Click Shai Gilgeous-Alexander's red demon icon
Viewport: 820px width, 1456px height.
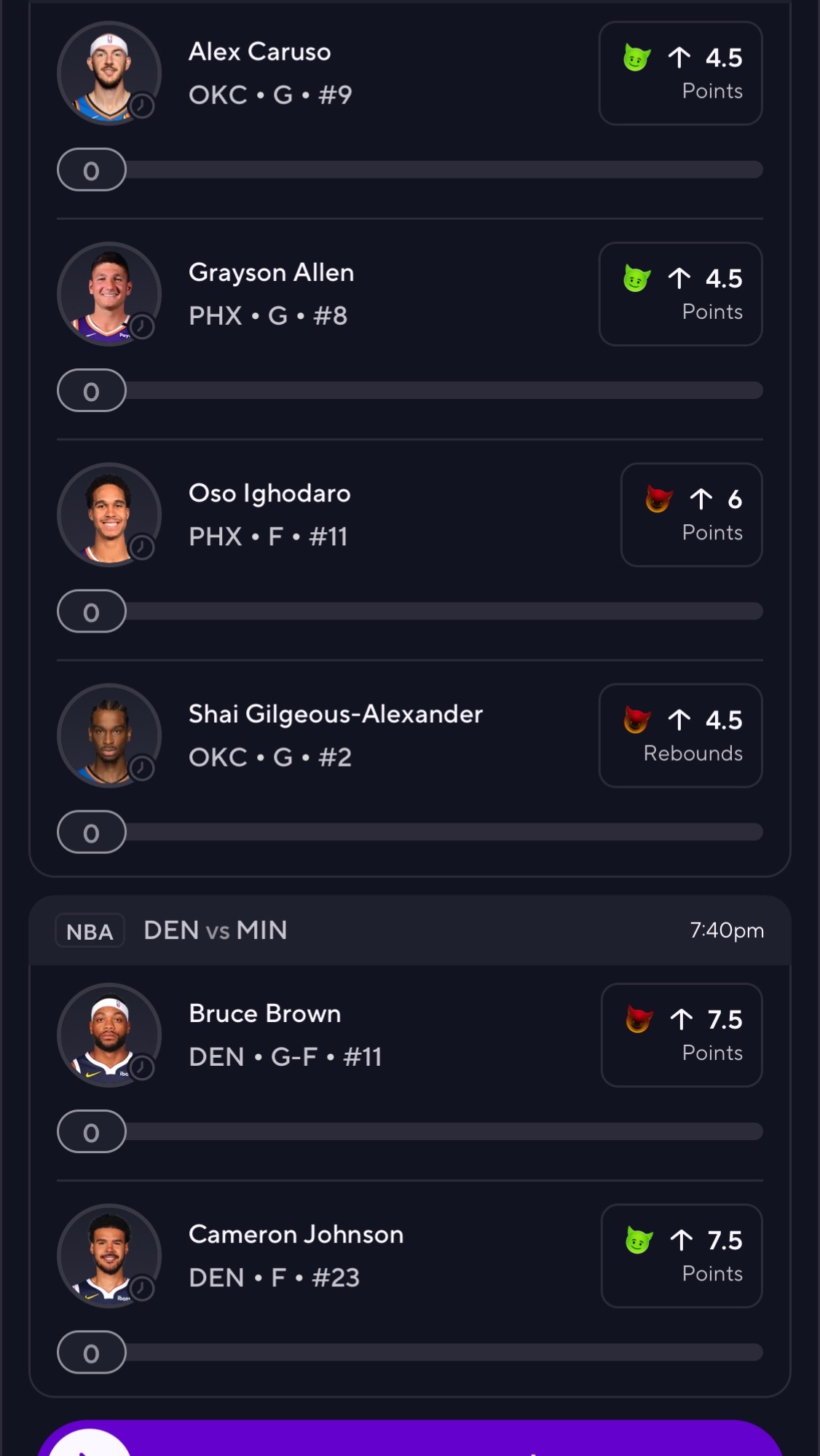tap(636, 719)
